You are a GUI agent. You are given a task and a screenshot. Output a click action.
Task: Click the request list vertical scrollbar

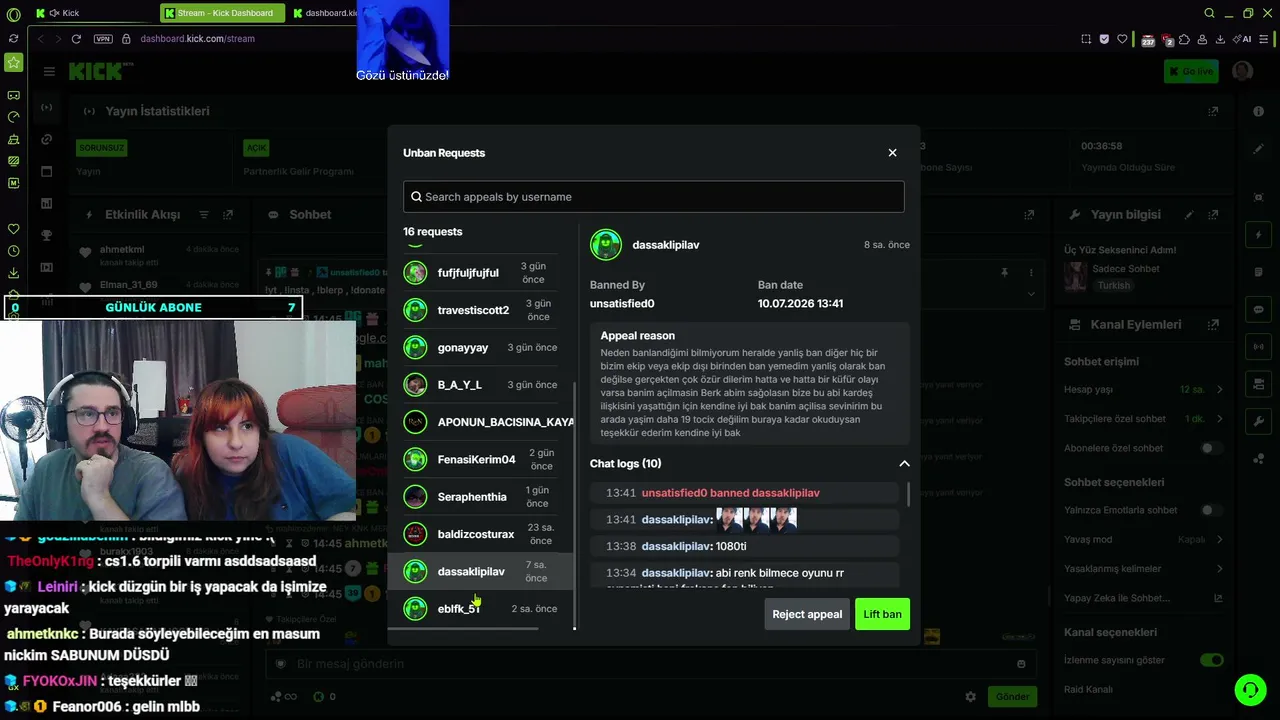pyautogui.click(x=574, y=505)
